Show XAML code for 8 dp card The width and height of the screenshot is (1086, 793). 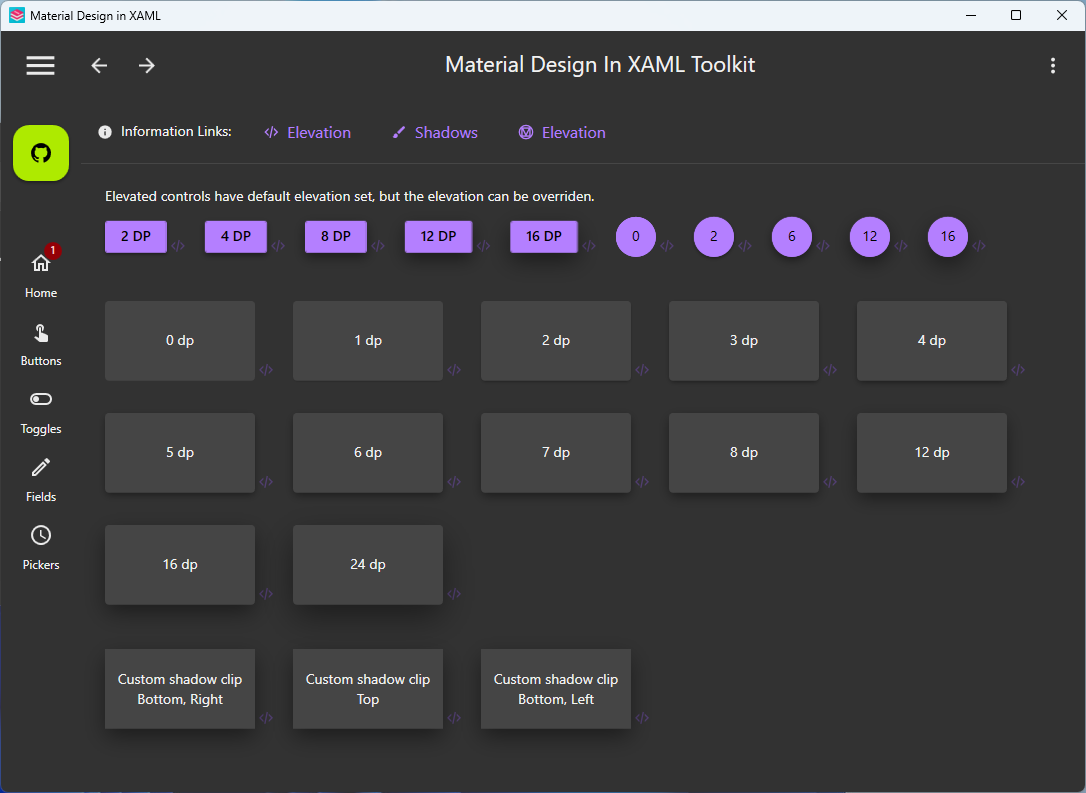830,482
